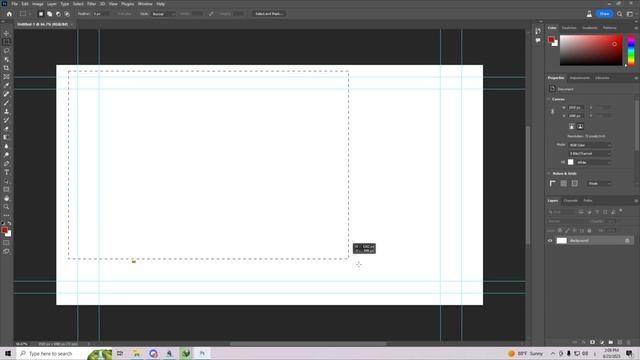Image resolution: width=640 pixels, height=360 pixels.
Task: Open the Comments panel icon
Action: point(538,40)
